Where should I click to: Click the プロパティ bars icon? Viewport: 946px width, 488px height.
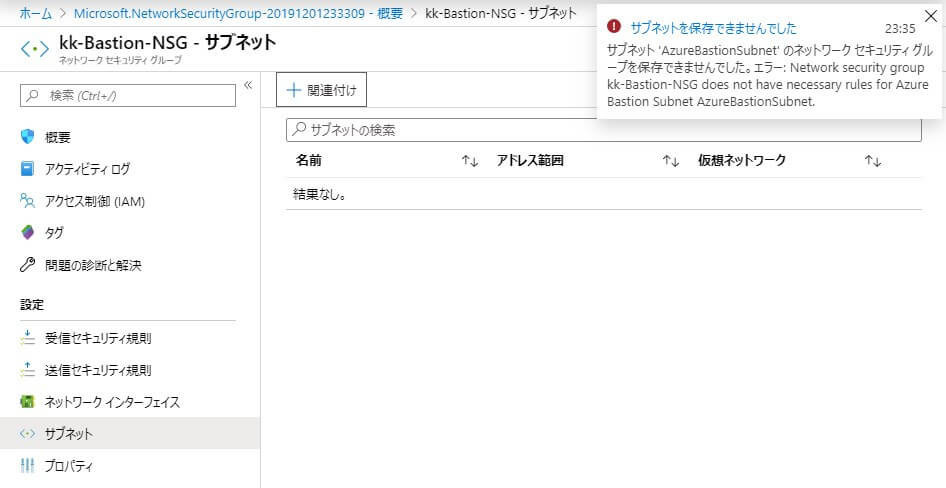[28, 465]
